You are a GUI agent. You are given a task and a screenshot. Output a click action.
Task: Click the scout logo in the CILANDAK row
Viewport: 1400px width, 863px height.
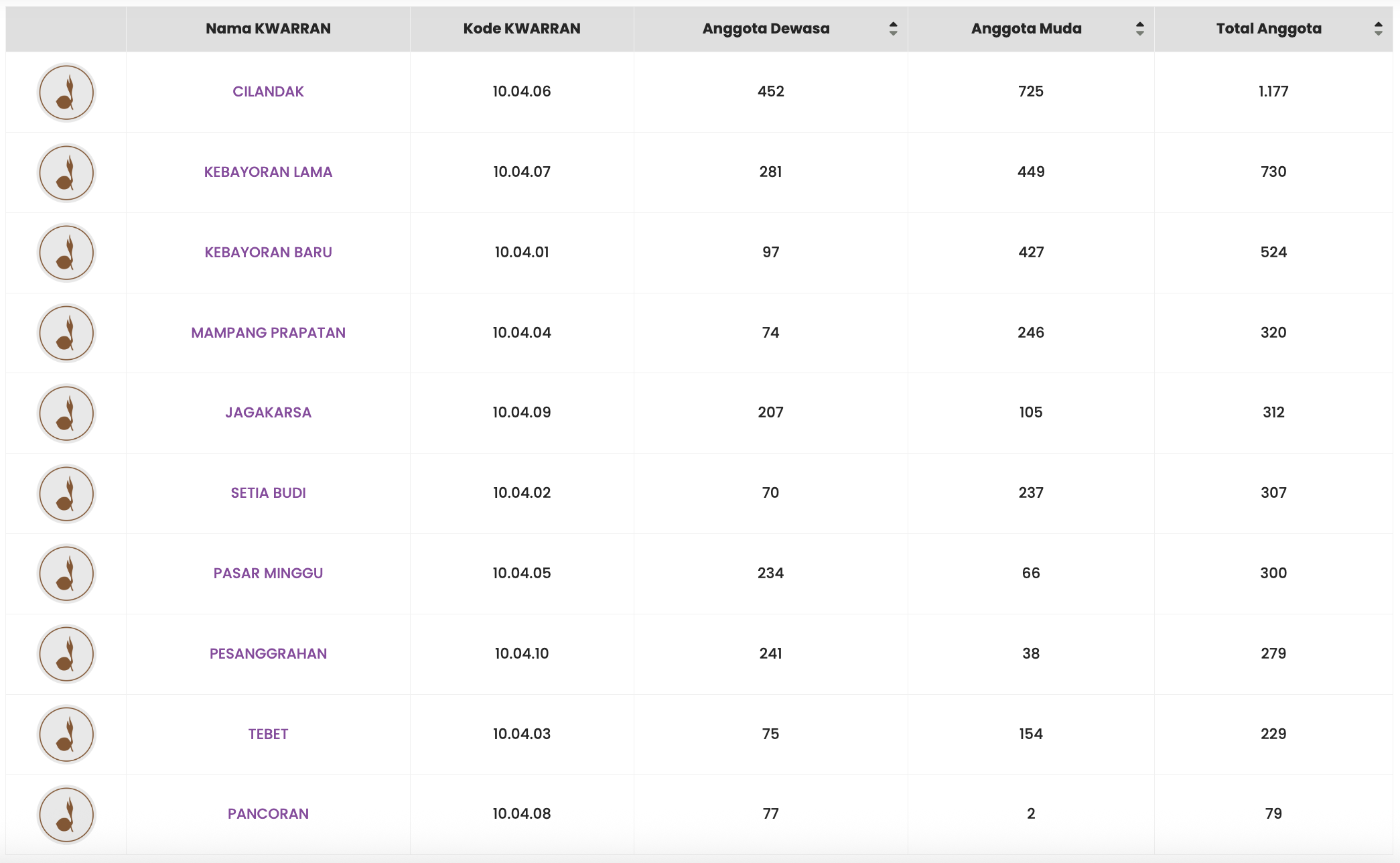[66, 92]
